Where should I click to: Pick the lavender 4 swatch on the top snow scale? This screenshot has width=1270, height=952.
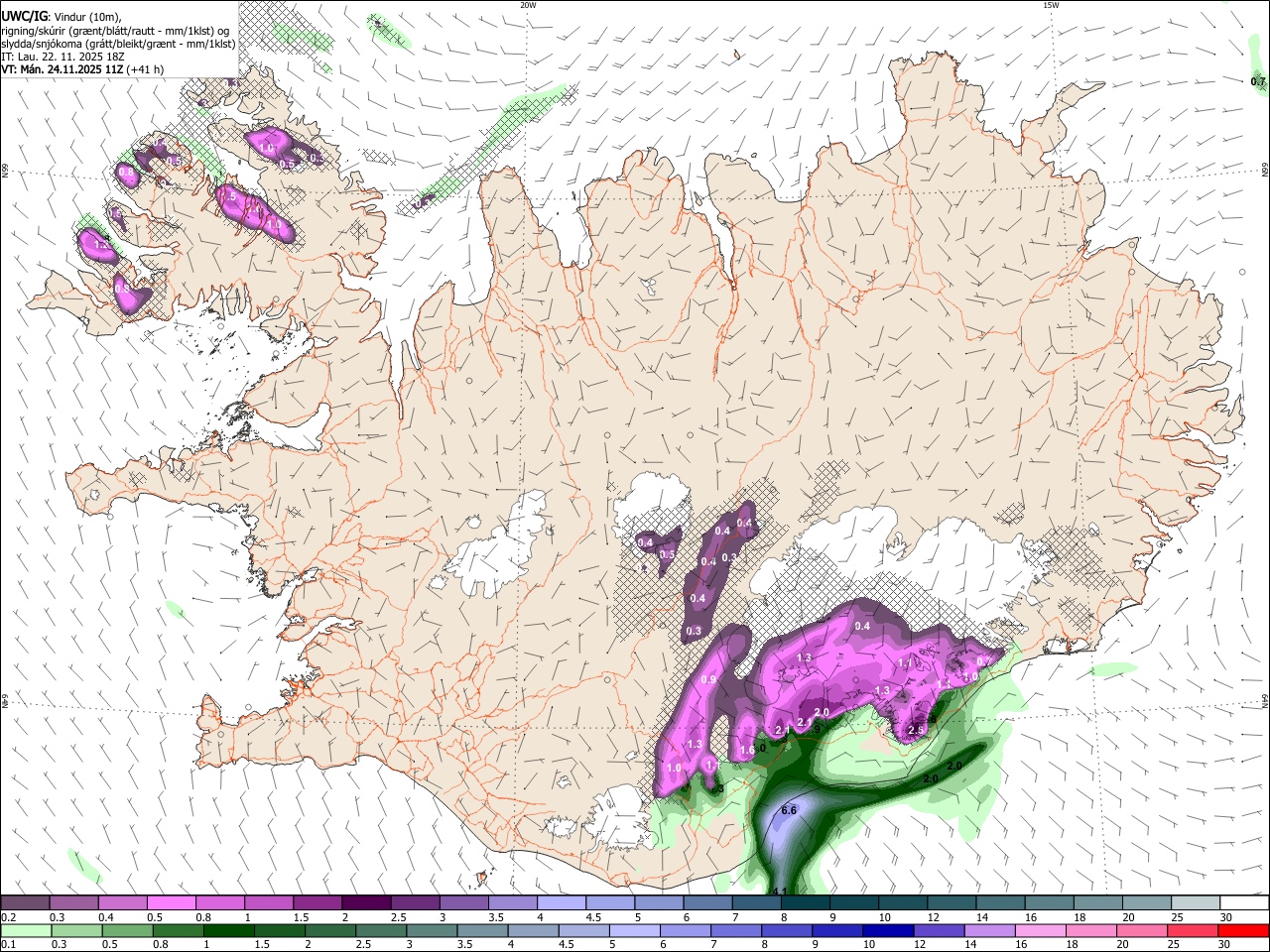(x=561, y=902)
